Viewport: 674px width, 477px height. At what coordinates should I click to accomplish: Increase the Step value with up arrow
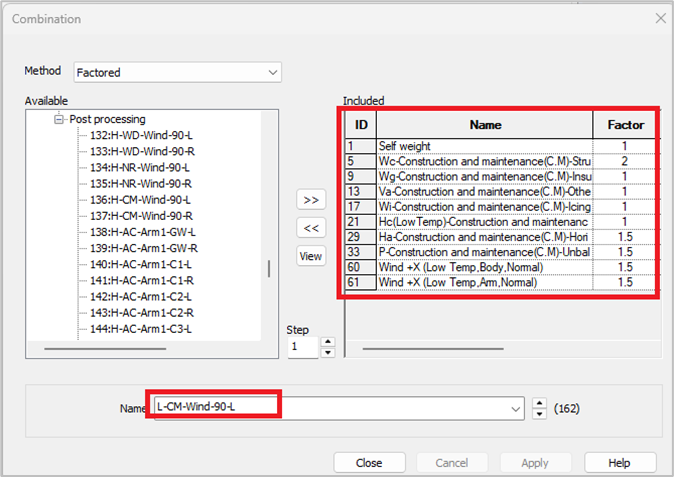327,342
